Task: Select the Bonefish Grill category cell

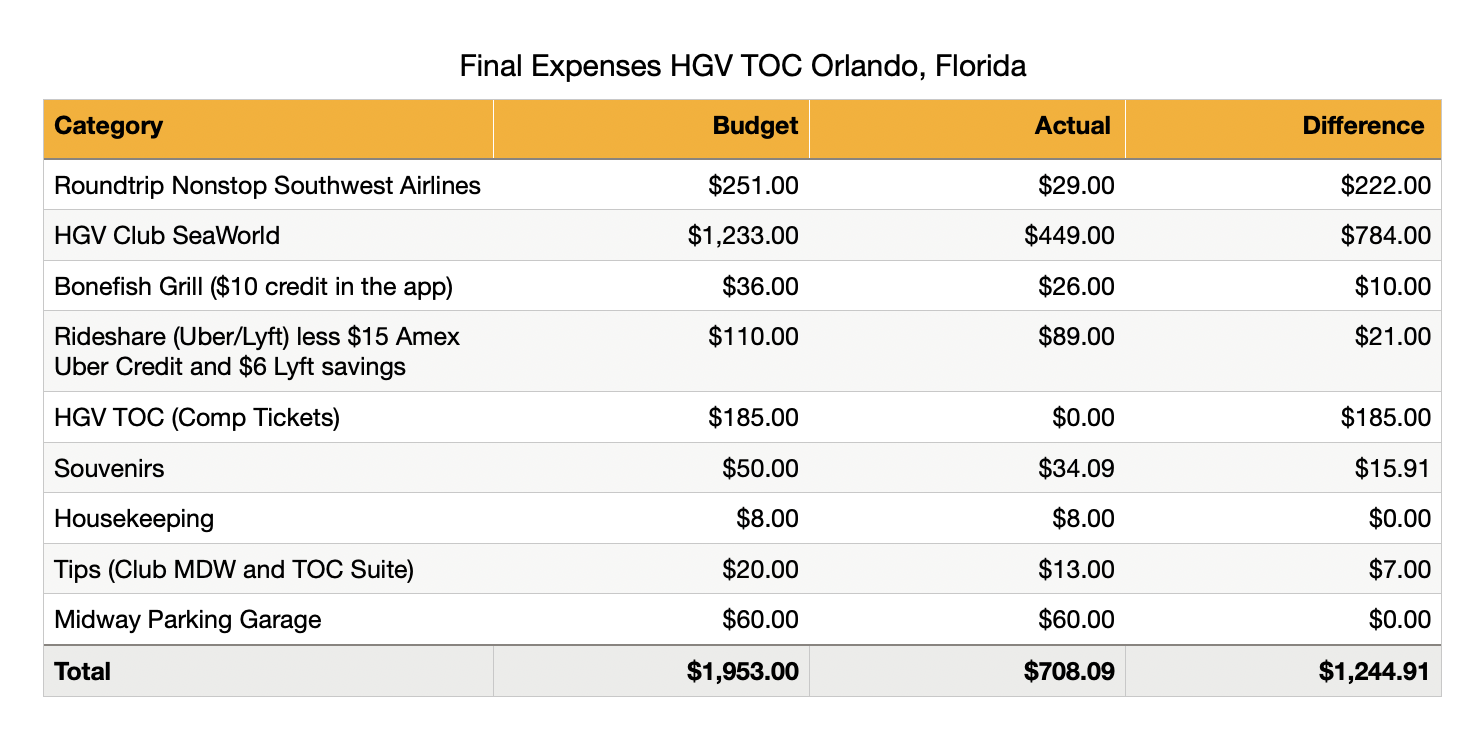Action: click(254, 287)
